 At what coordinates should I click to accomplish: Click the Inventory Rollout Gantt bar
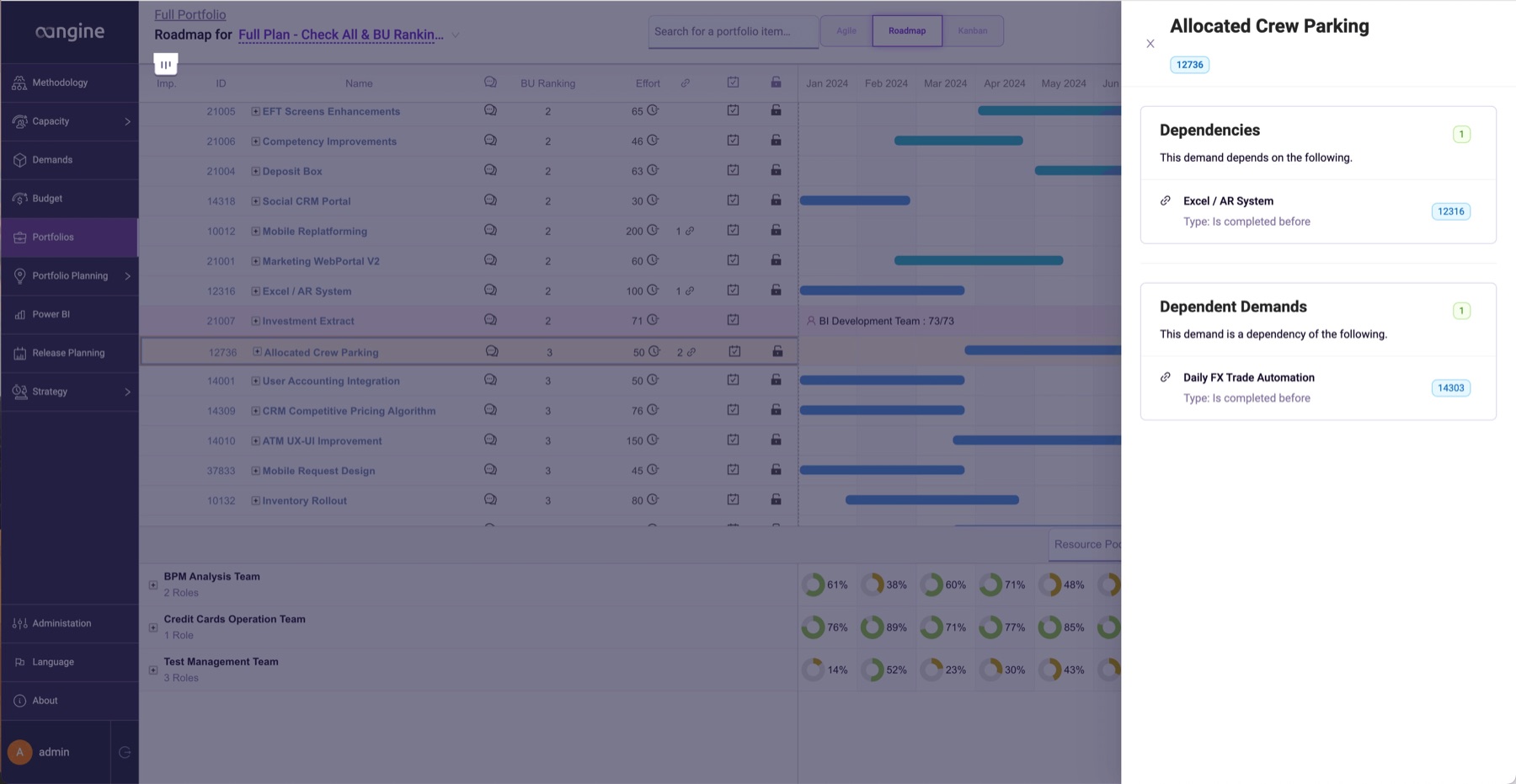pos(932,500)
